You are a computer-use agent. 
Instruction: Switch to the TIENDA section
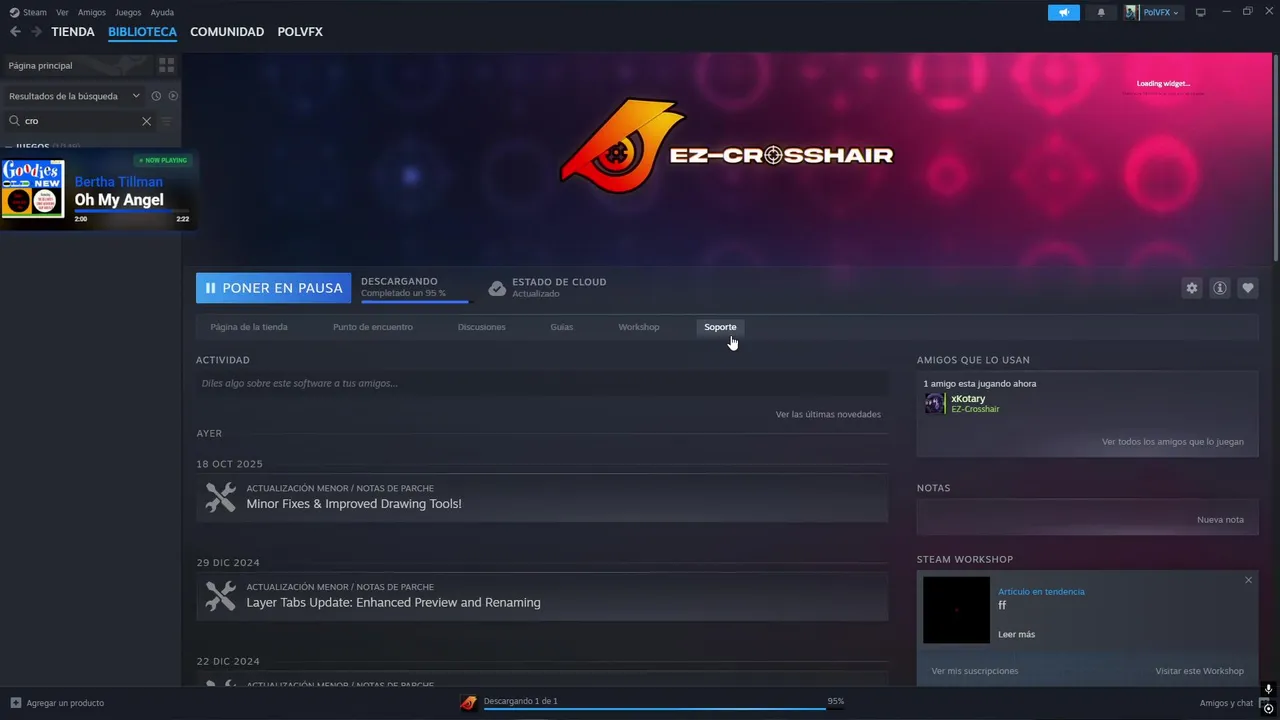73,32
